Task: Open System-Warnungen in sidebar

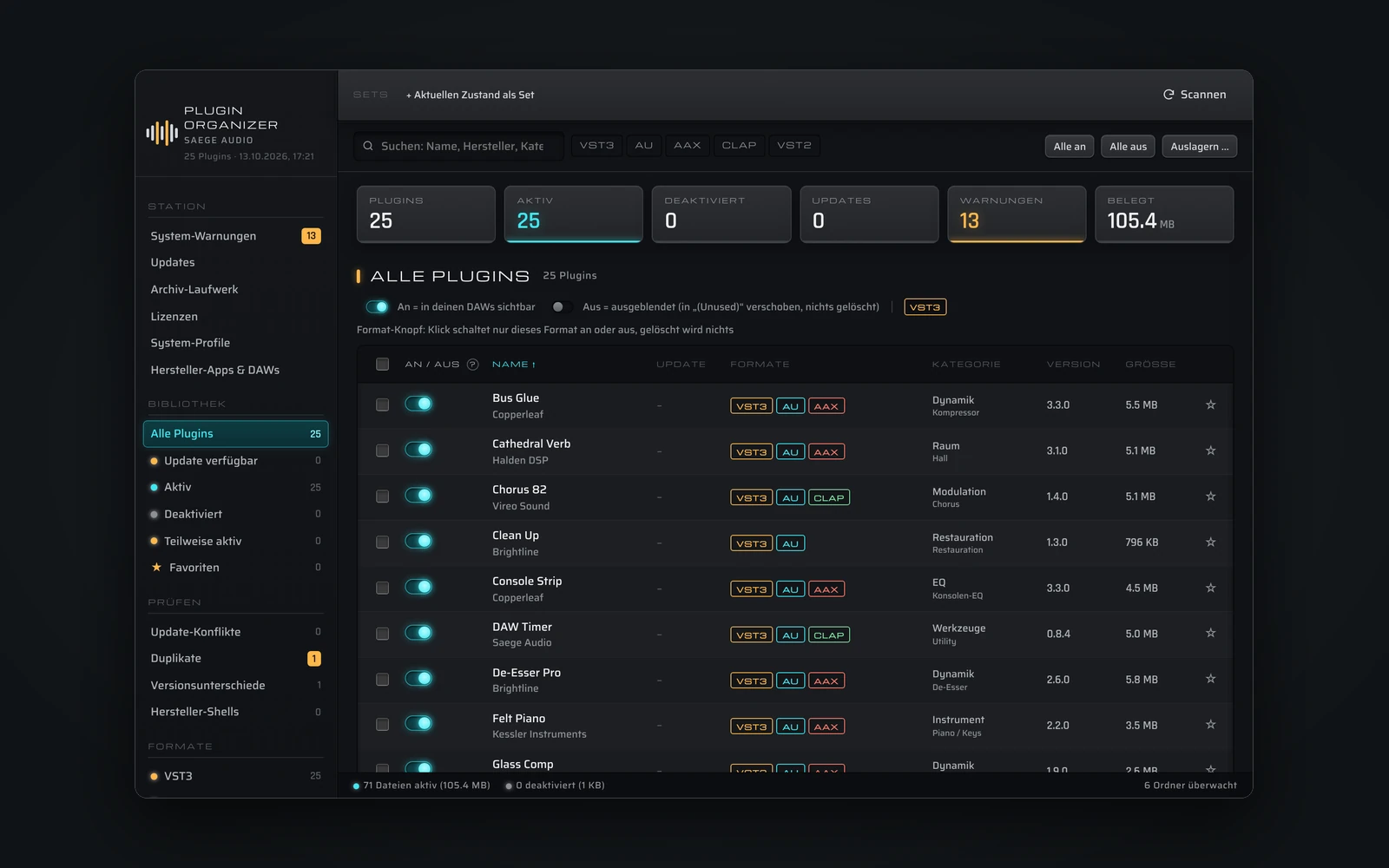Action: (x=235, y=236)
